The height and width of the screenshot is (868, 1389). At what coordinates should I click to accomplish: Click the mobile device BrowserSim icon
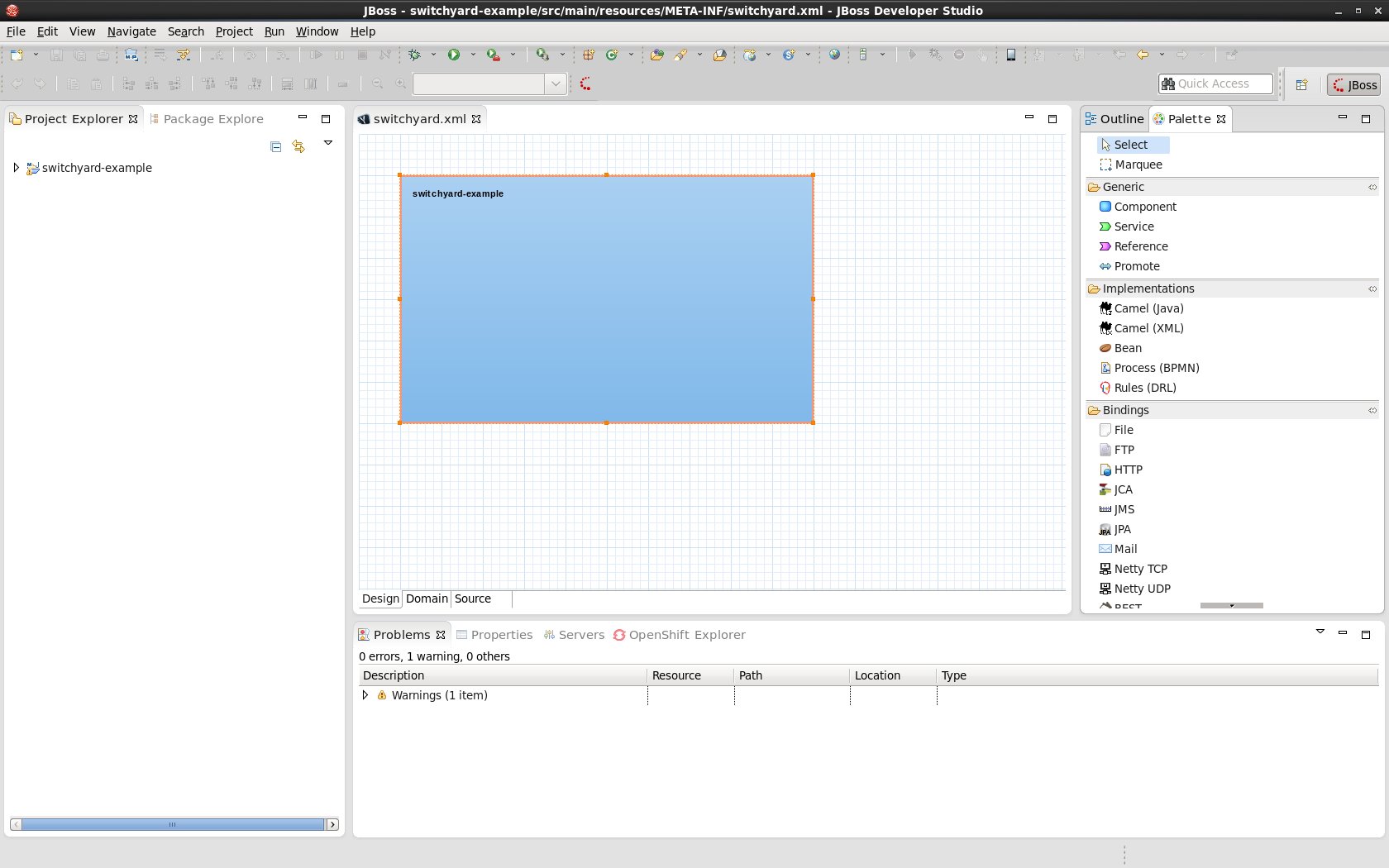[x=1010, y=55]
